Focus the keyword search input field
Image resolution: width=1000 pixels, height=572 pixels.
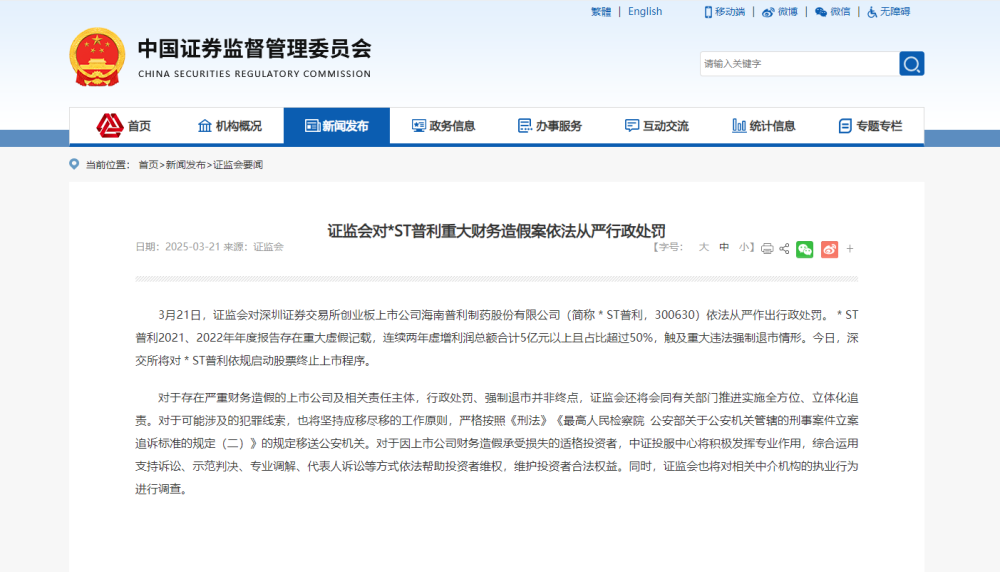[798, 64]
